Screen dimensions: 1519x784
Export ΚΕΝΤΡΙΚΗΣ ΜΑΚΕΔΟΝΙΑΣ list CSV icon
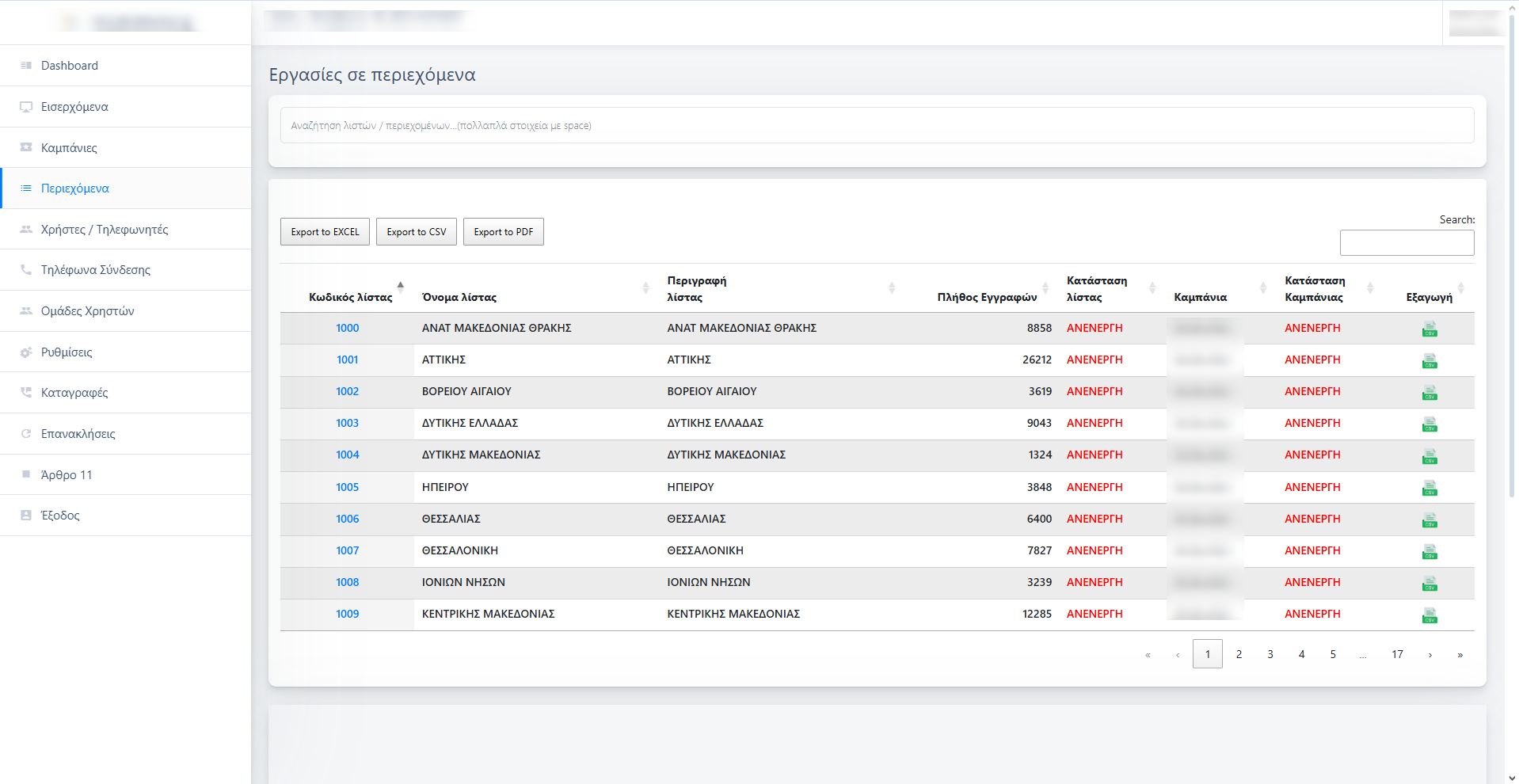tap(1429, 615)
